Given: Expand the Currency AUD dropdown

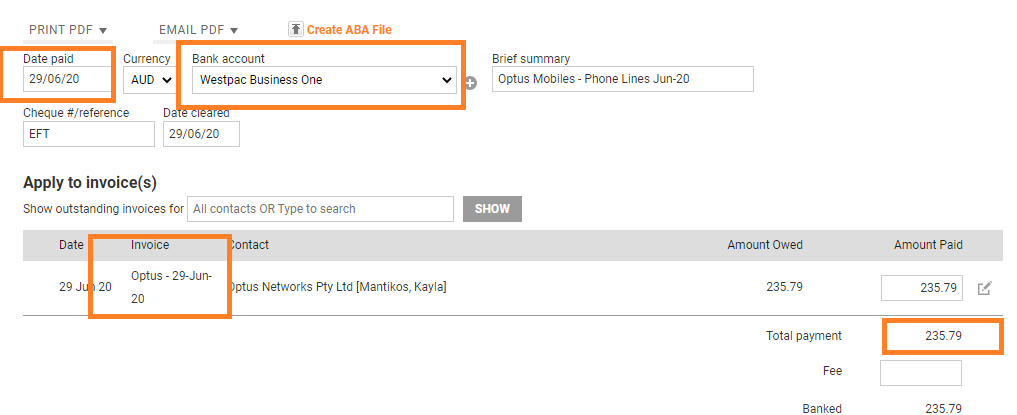Looking at the screenshot, I should pos(149,79).
